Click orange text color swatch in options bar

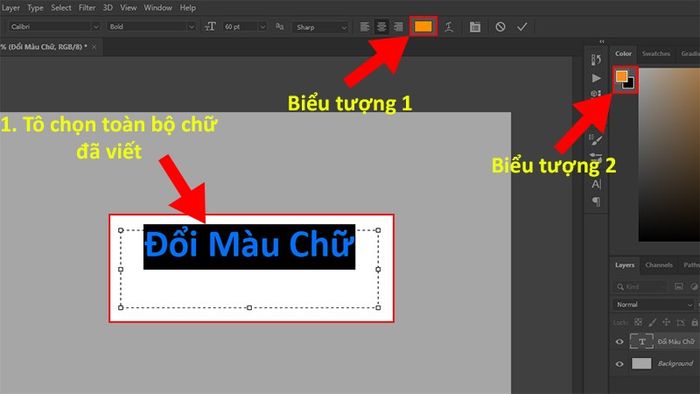[423, 27]
